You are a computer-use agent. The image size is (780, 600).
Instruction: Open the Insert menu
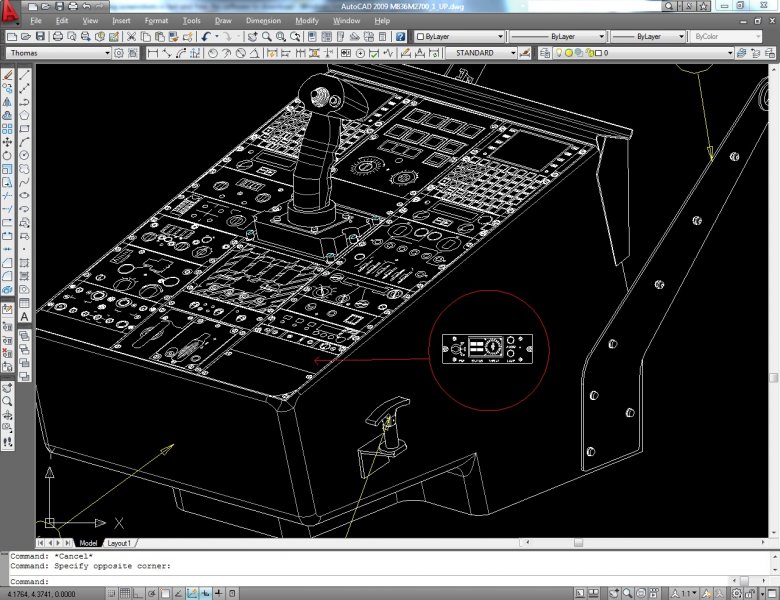click(121, 21)
